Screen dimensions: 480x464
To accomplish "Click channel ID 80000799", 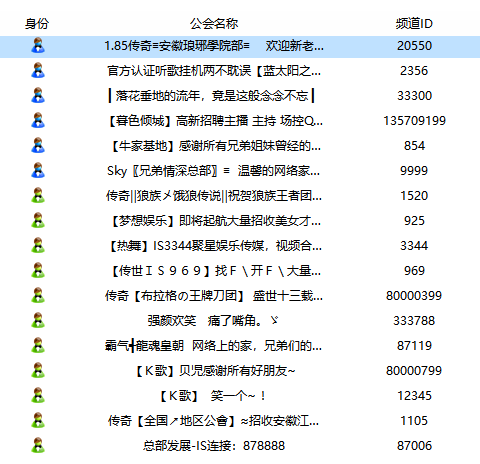I will pyautogui.click(x=414, y=371).
